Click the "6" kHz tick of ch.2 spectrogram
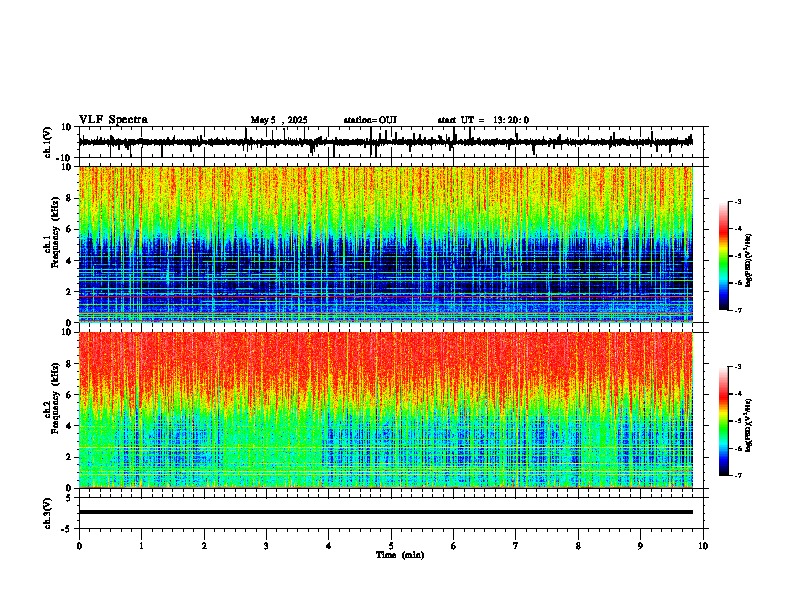The image size is (792, 612). [x=69, y=394]
